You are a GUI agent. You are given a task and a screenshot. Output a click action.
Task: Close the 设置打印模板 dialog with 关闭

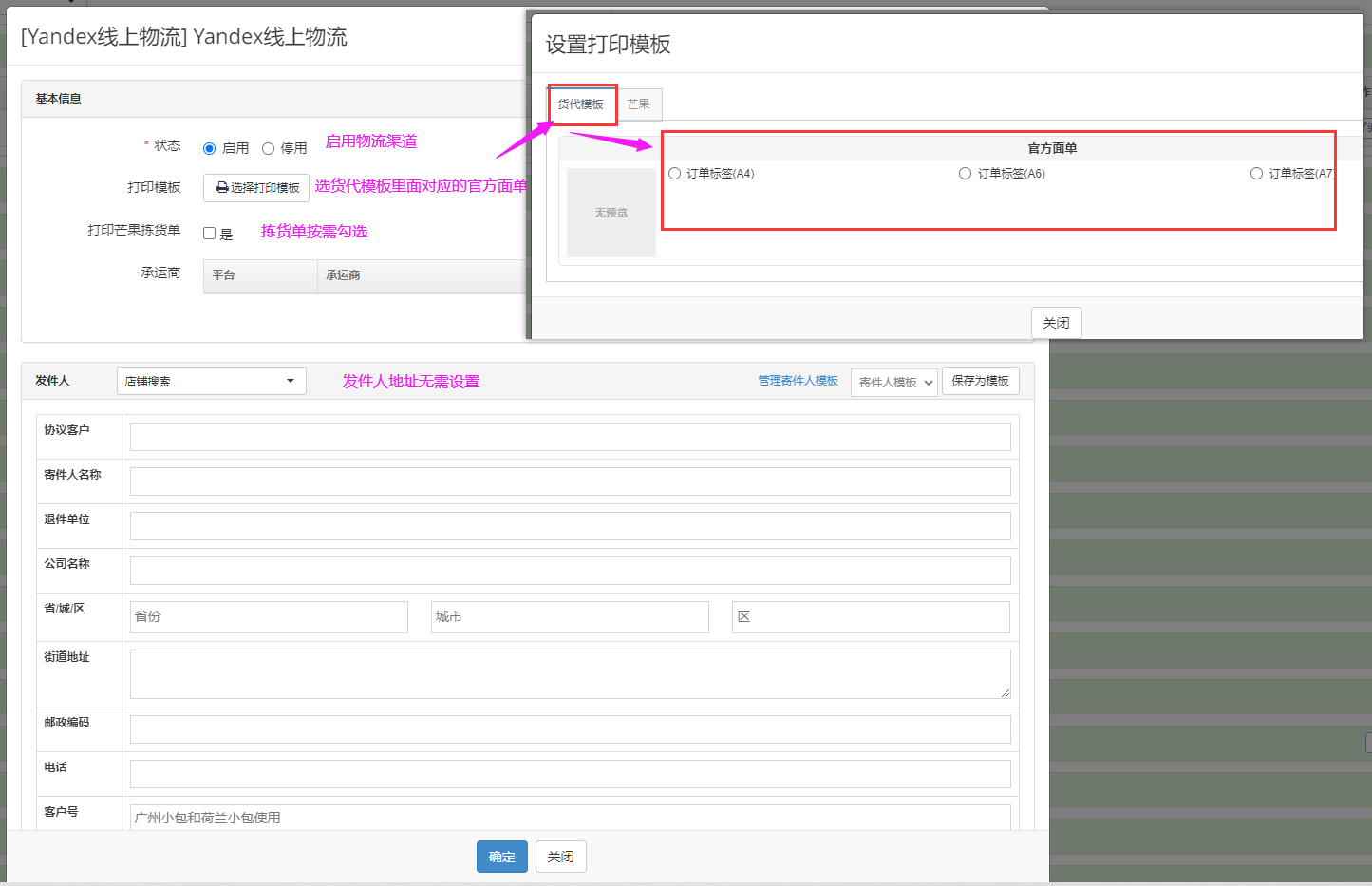click(1056, 323)
